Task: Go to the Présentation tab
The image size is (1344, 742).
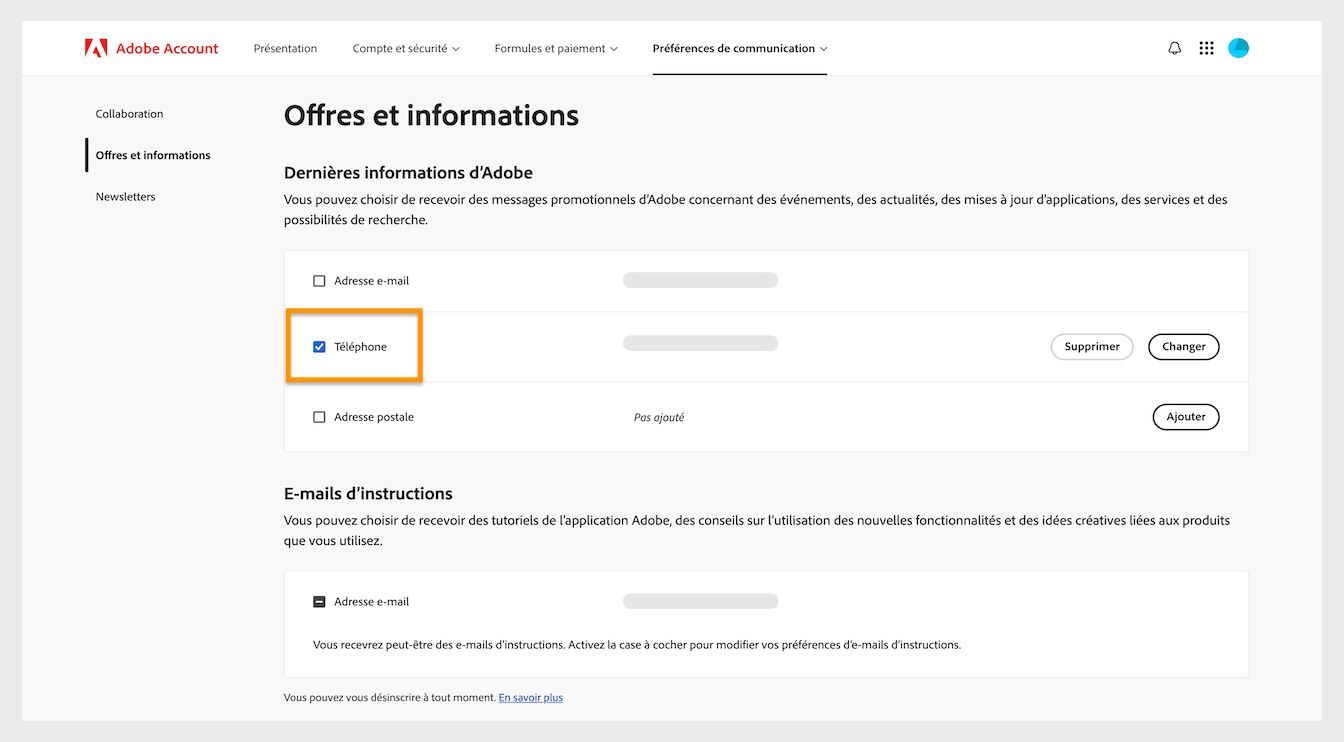Action: [x=285, y=48]
